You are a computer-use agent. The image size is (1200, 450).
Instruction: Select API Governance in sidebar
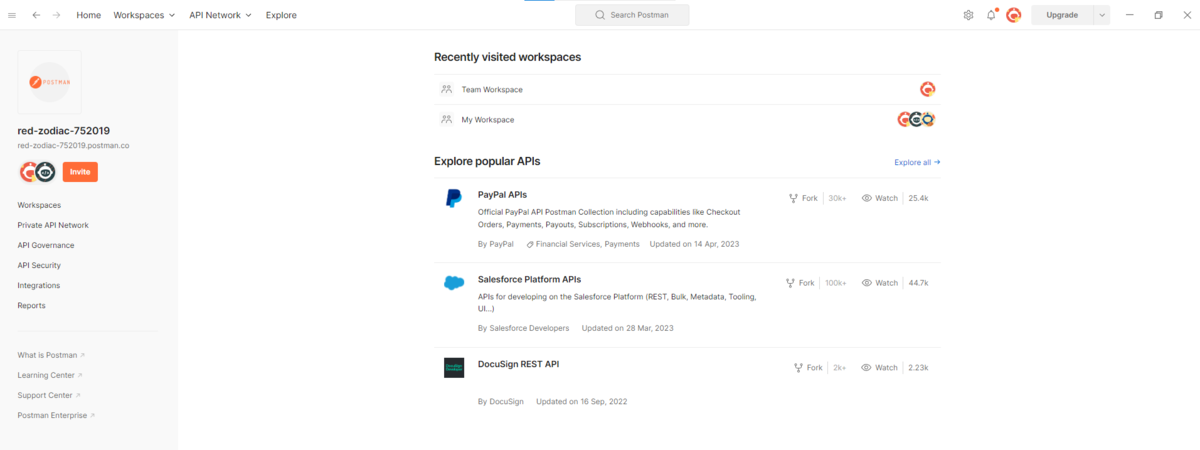pos(46,245)
